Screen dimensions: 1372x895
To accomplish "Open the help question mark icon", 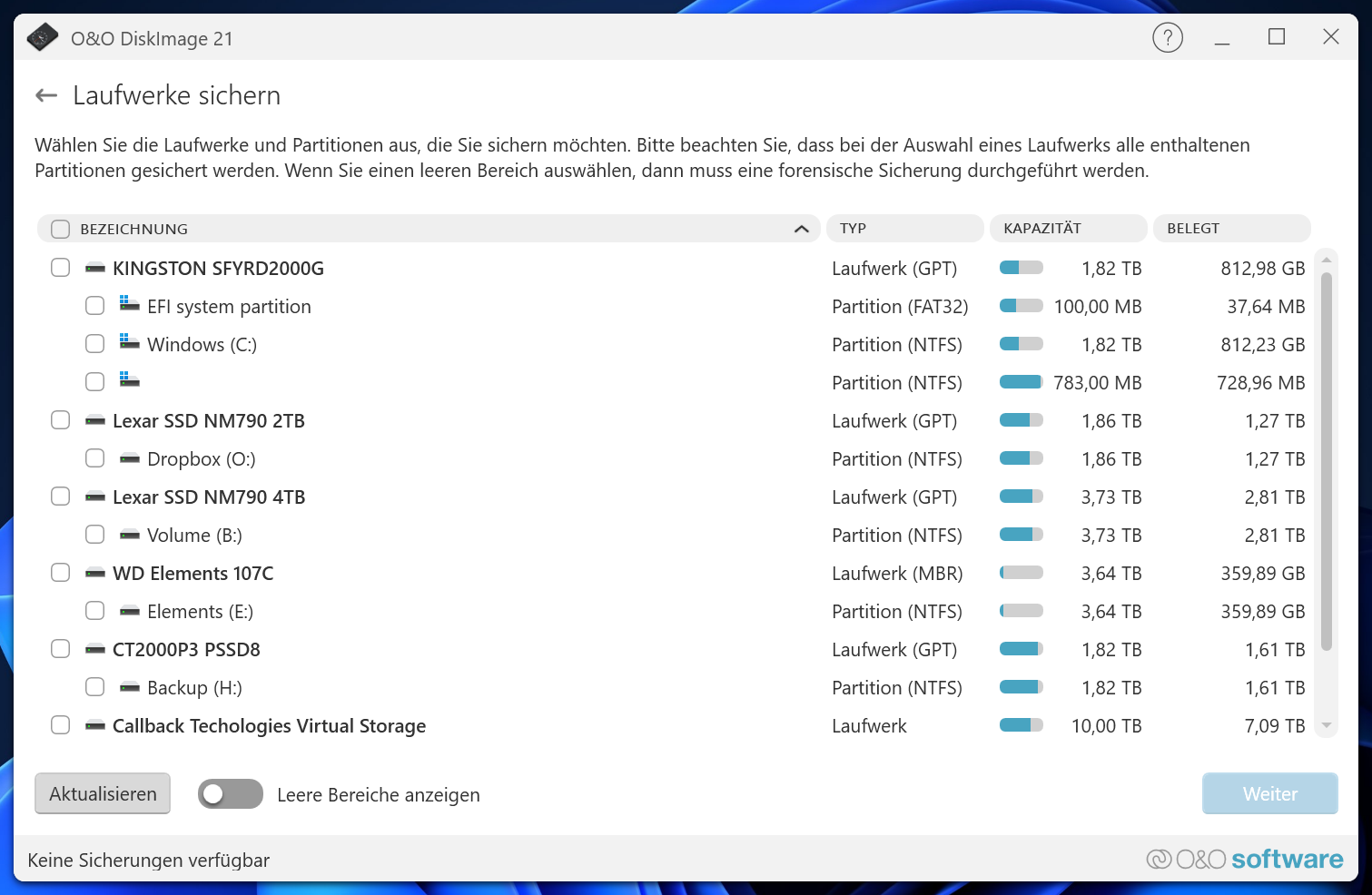I will pos(1168,37).
